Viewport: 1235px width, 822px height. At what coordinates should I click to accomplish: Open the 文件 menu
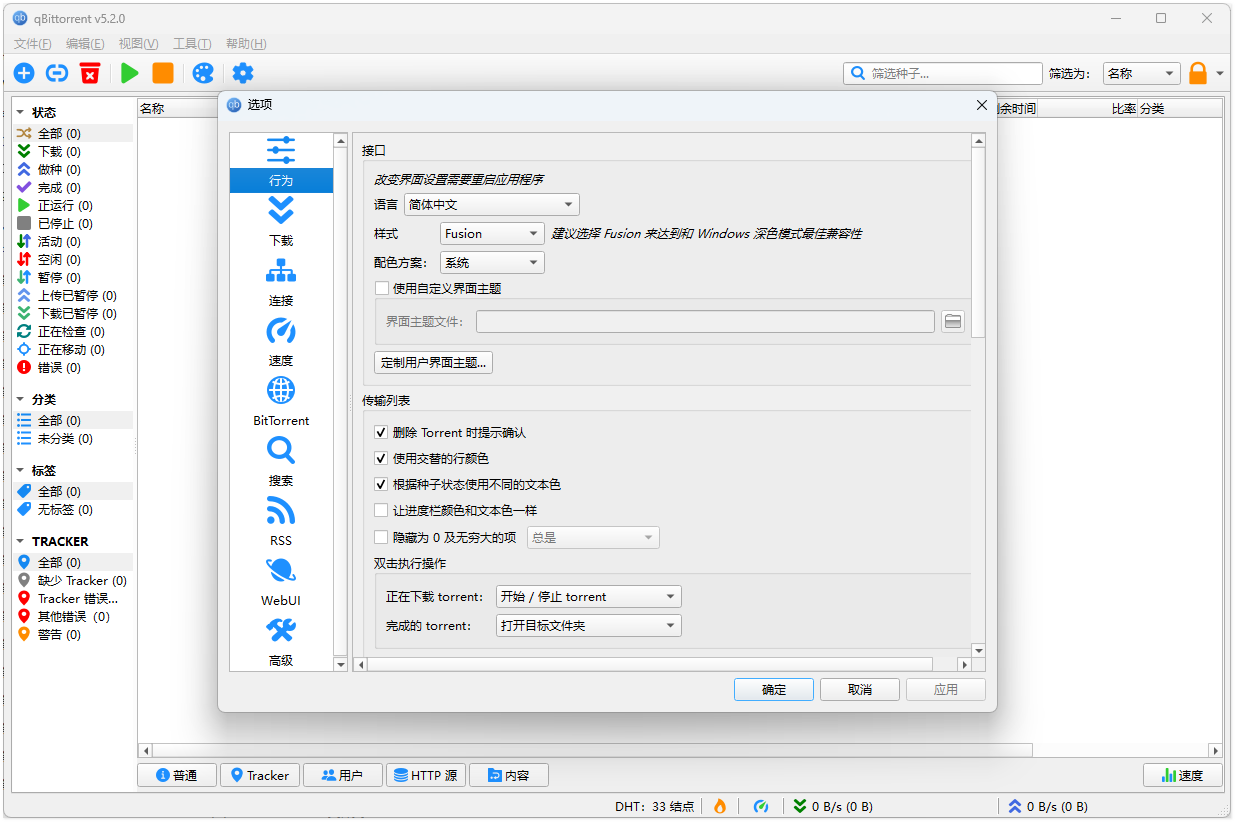[x=33, y=44]
